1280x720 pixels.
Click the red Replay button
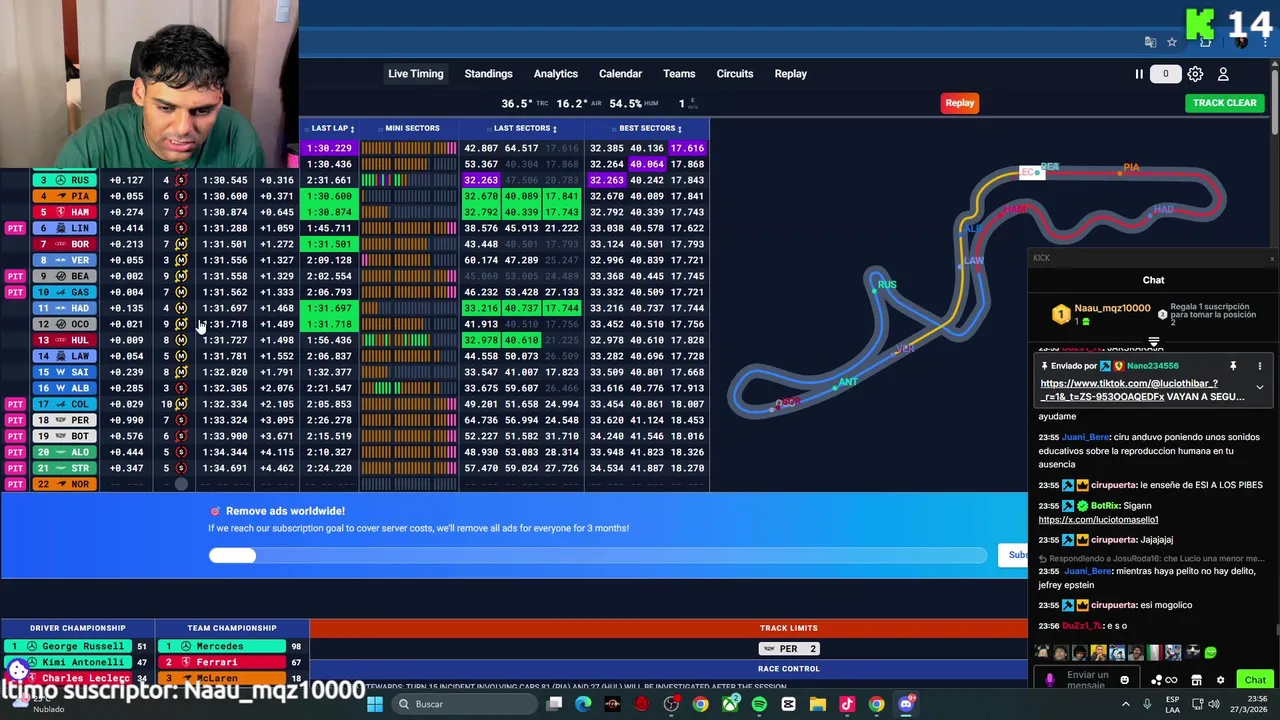[959, 103]
